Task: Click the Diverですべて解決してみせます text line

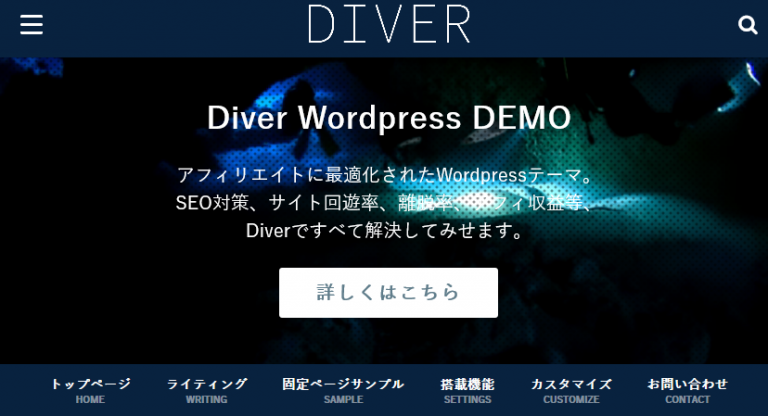Action: 385,231
